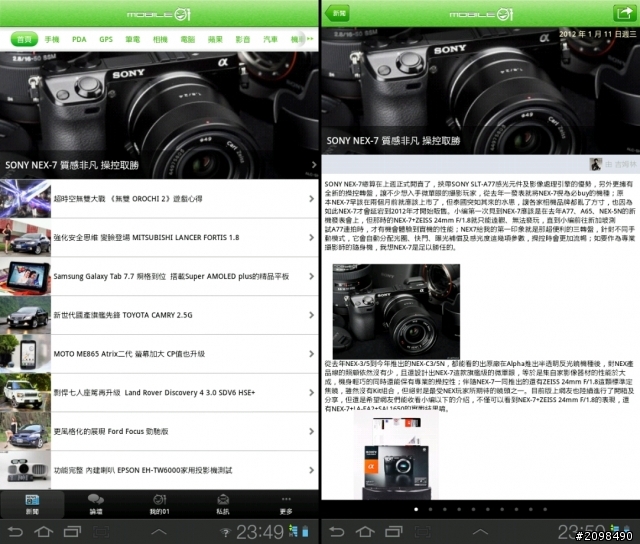This screenshot has width=640, height=544.
Task: Tap the Wi-Fi status icon beside the clock
Action: click(x=225, y=533)
